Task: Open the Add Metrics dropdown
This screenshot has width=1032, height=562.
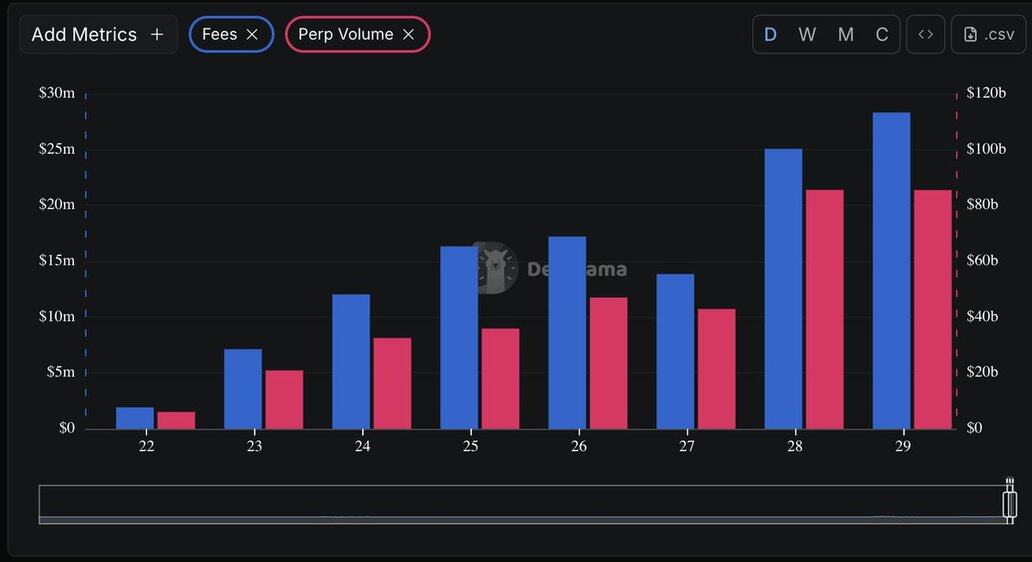Action: click(84, 34)
